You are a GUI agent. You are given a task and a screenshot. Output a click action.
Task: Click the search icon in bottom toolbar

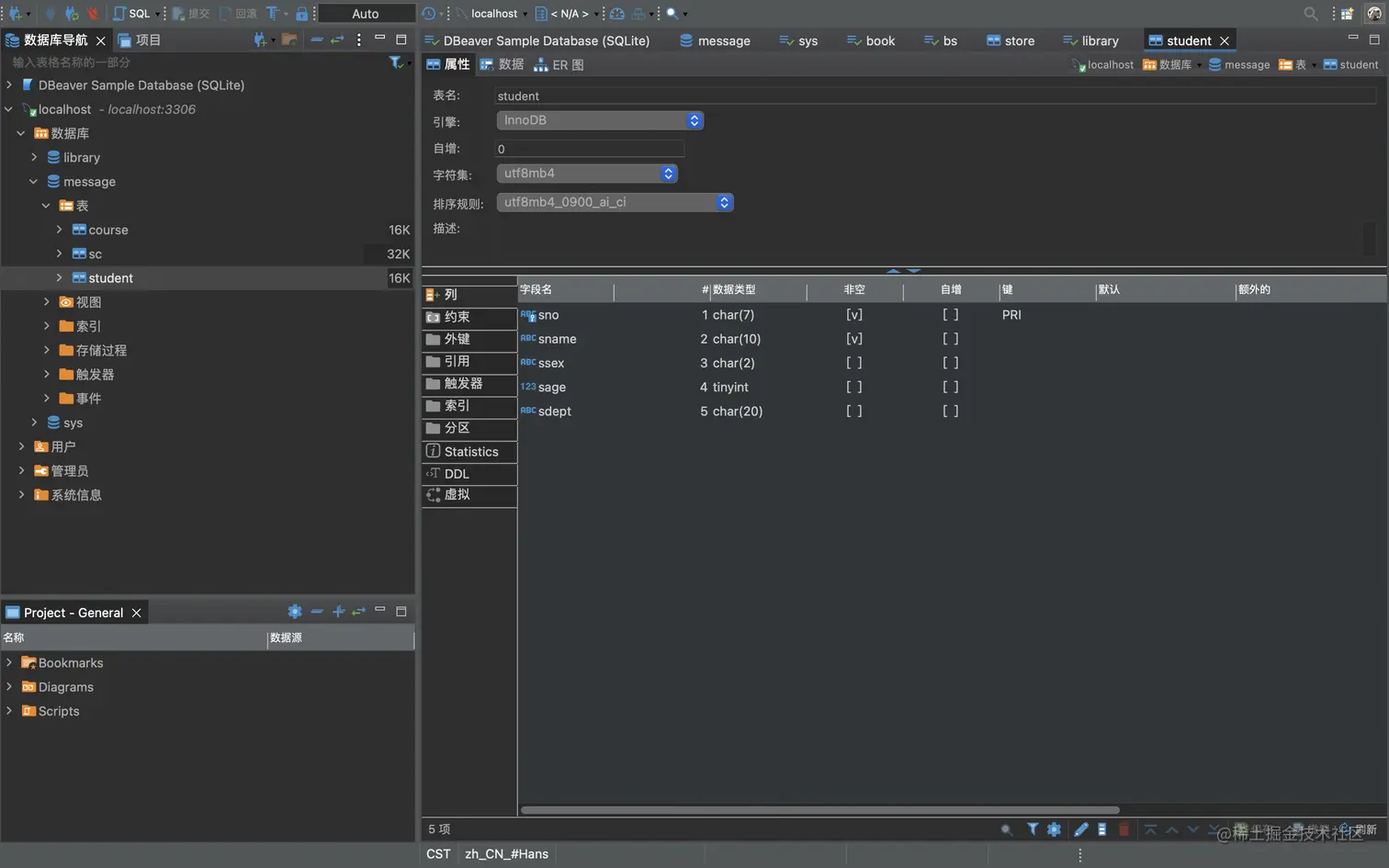(x=1007, y=829)
